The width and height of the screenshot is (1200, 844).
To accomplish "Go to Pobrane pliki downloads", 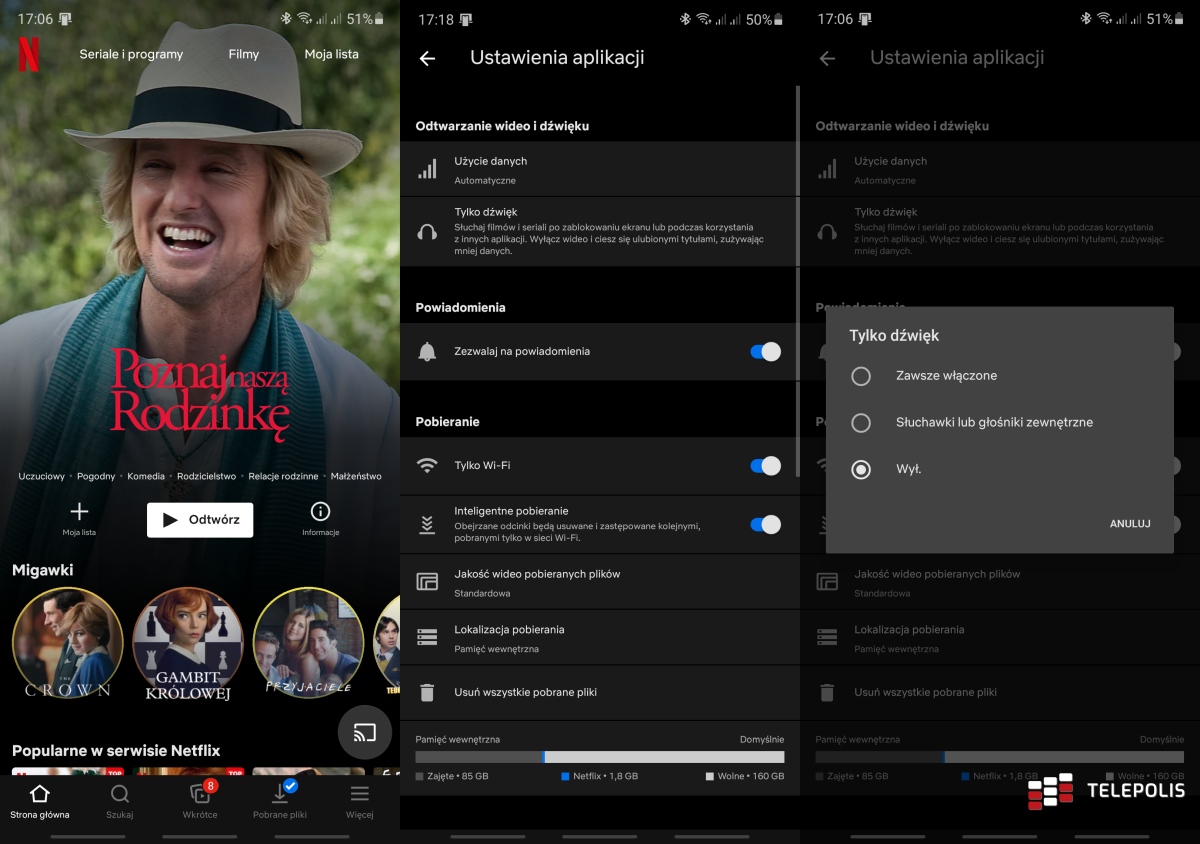I will coord(280,801).
